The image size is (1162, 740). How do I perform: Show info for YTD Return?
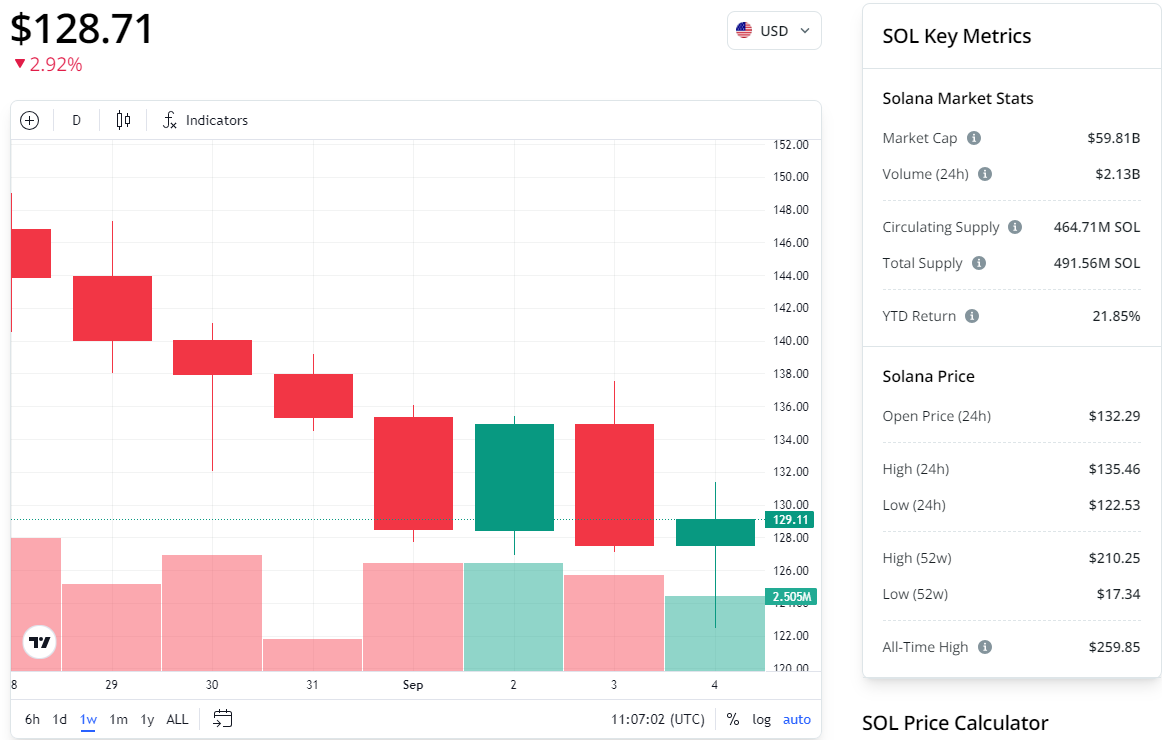(972, 316)
